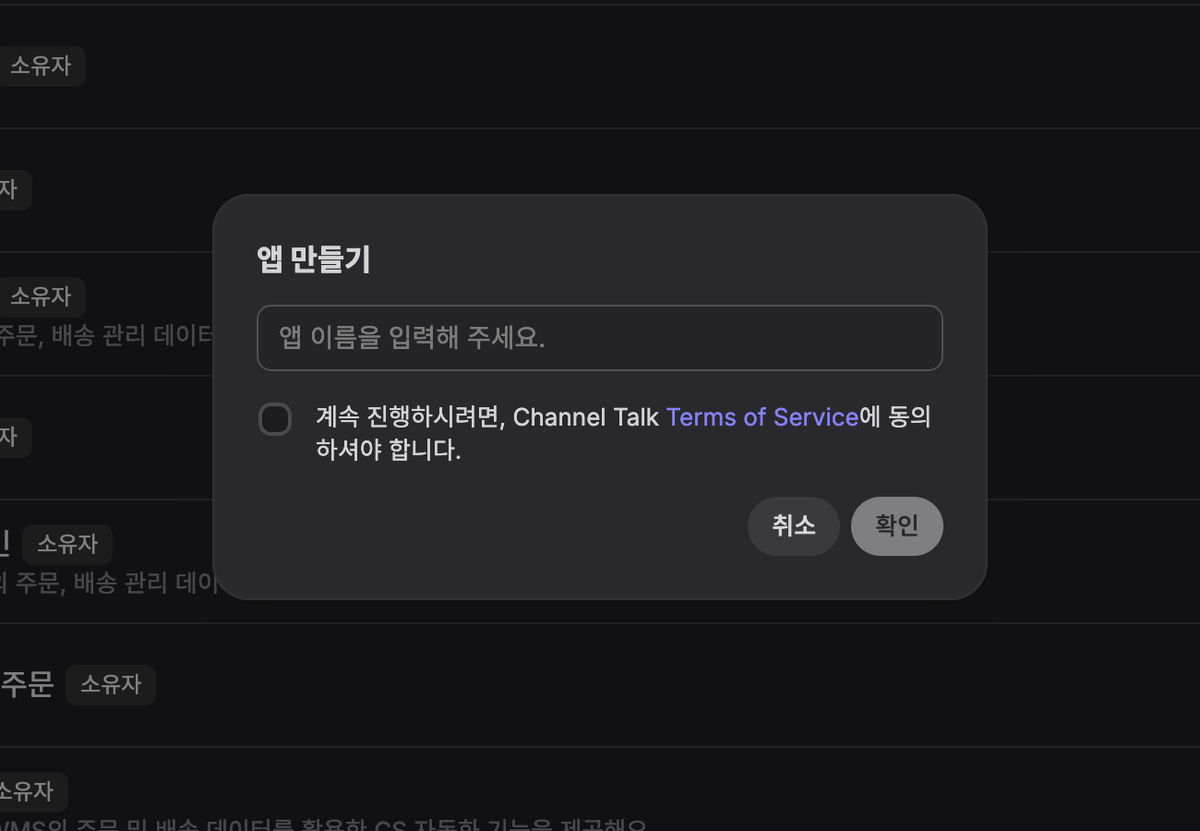Cancel the dialog with 취소

[x=793, y=526]
